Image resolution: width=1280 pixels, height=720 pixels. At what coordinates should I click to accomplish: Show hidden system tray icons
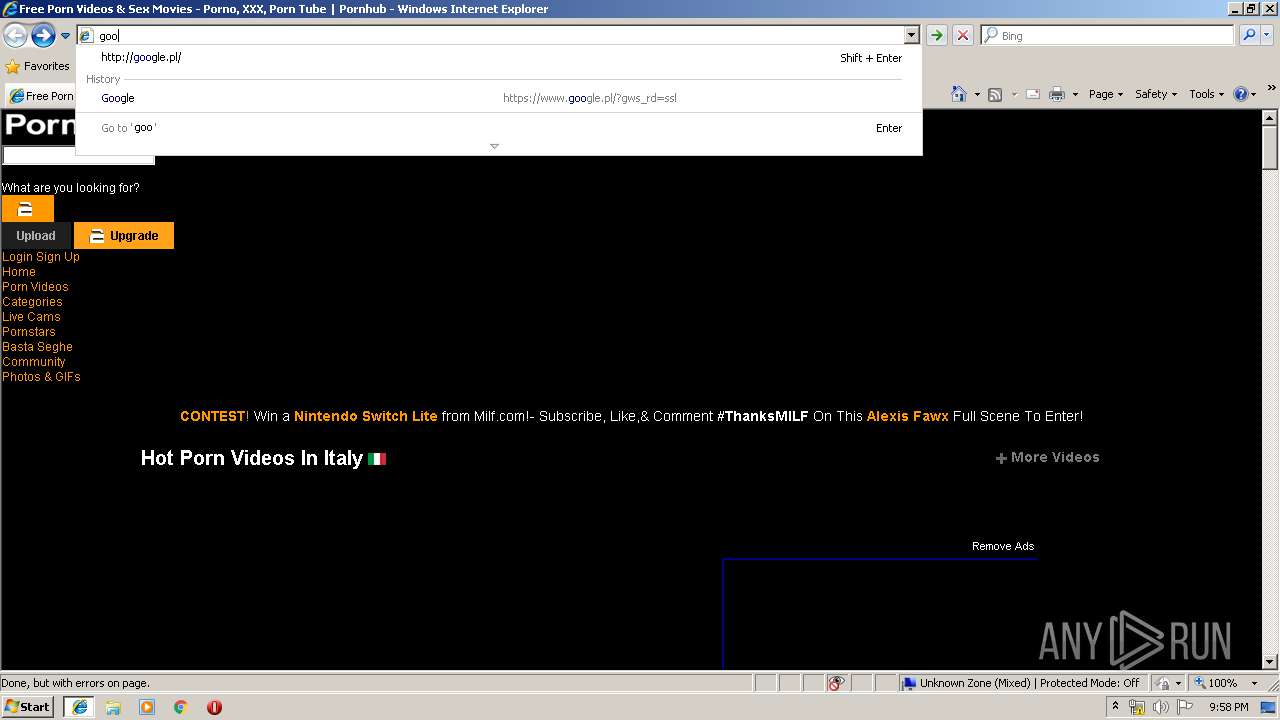(1115, 707)
